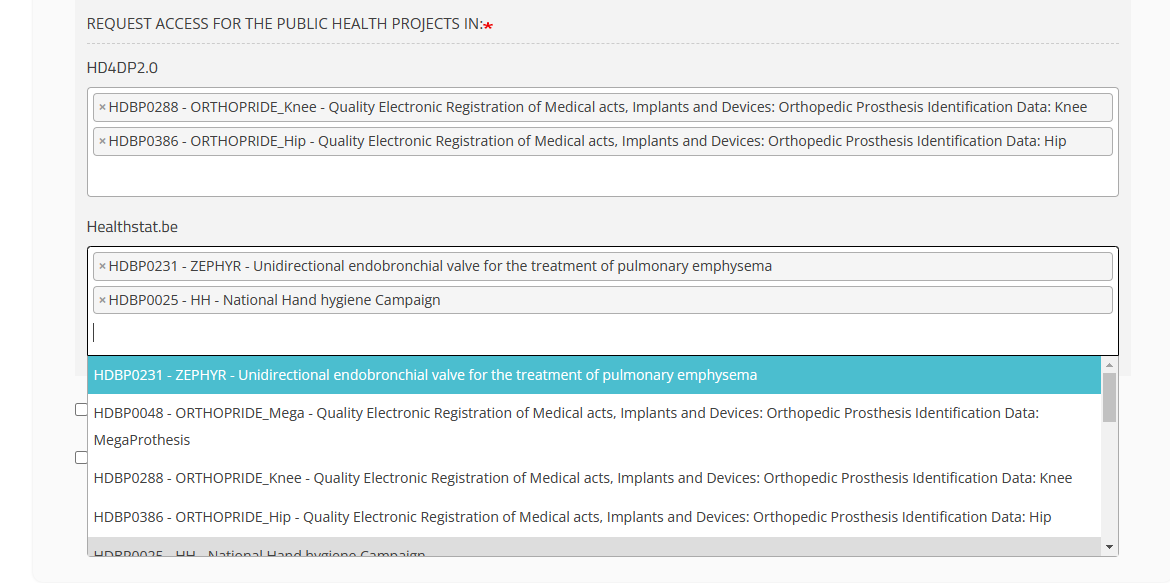Screen dimensions: 1170x583
Task: Click the ZEPHYR selected tag label text
Action: [x=440, y=267]
